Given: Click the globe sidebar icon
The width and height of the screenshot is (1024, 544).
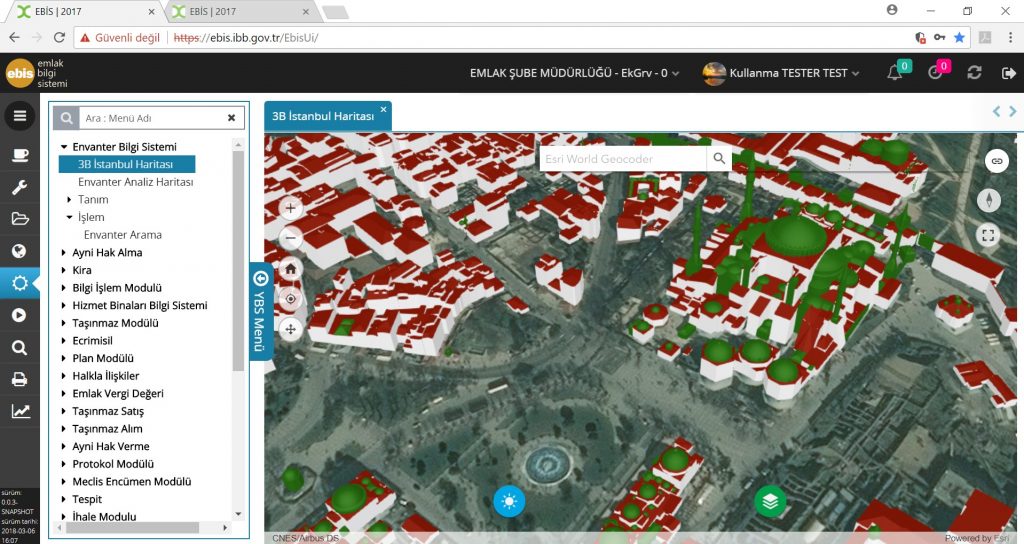Looking at the screenshot, I should click(20, 251).
